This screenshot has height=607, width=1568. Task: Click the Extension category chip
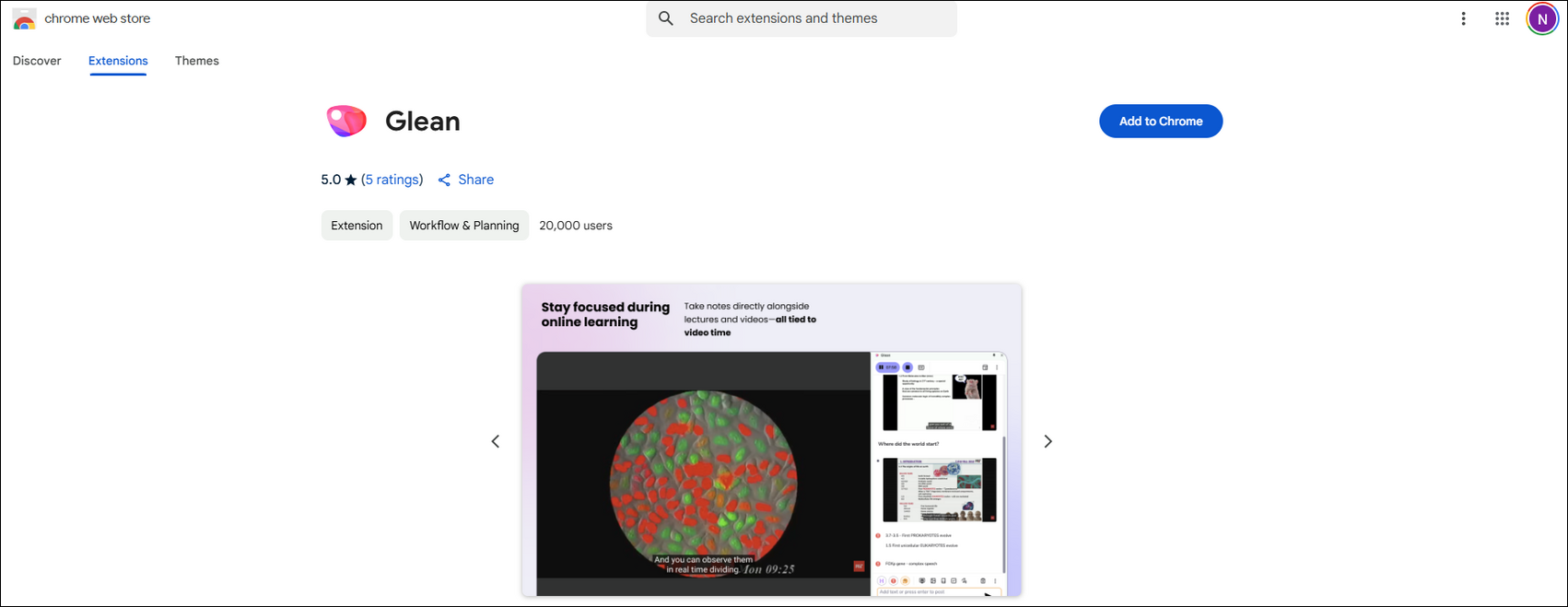tap(357, 226)
